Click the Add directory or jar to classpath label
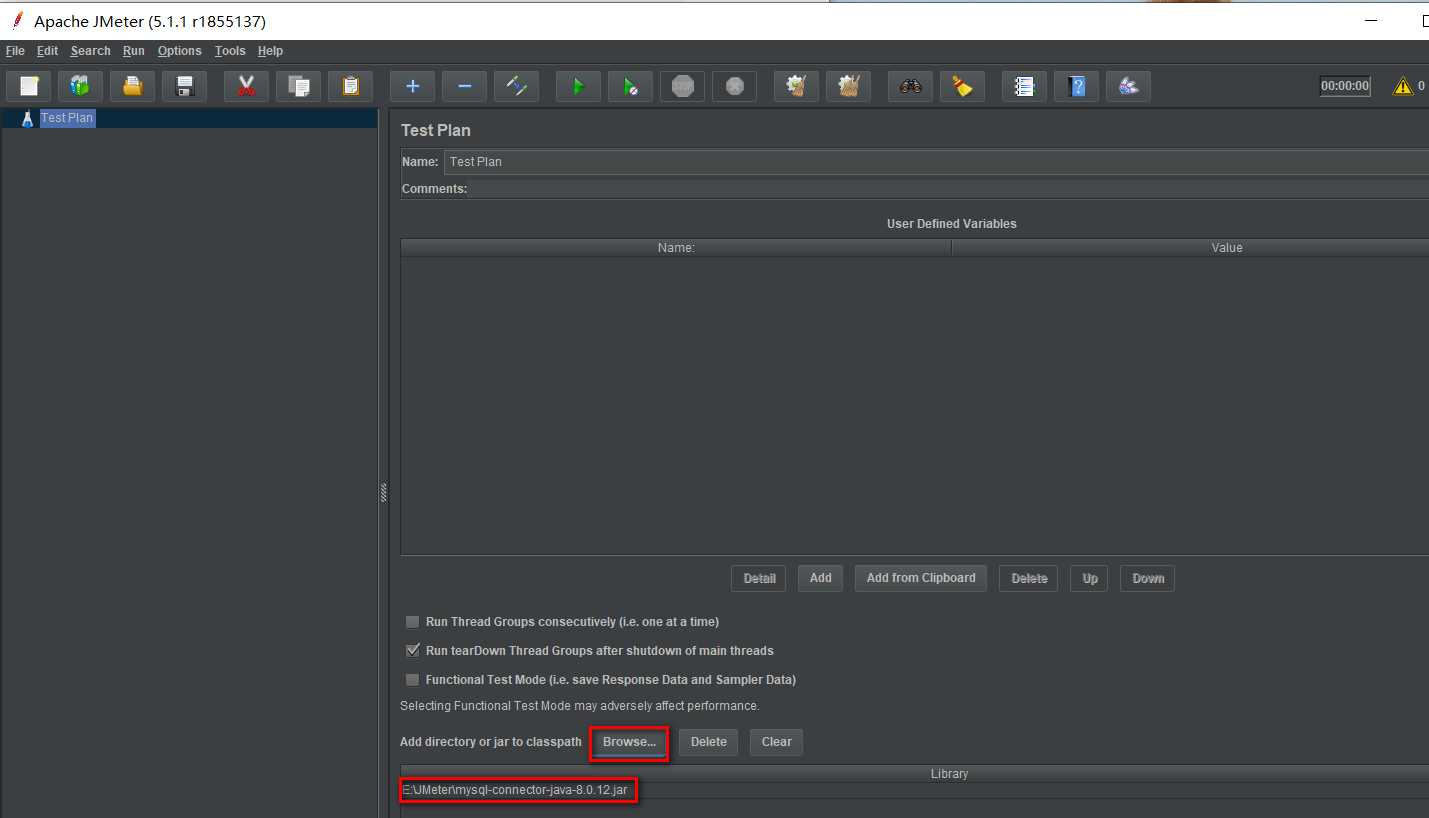 pyautogui.click(x=491, y=742)
